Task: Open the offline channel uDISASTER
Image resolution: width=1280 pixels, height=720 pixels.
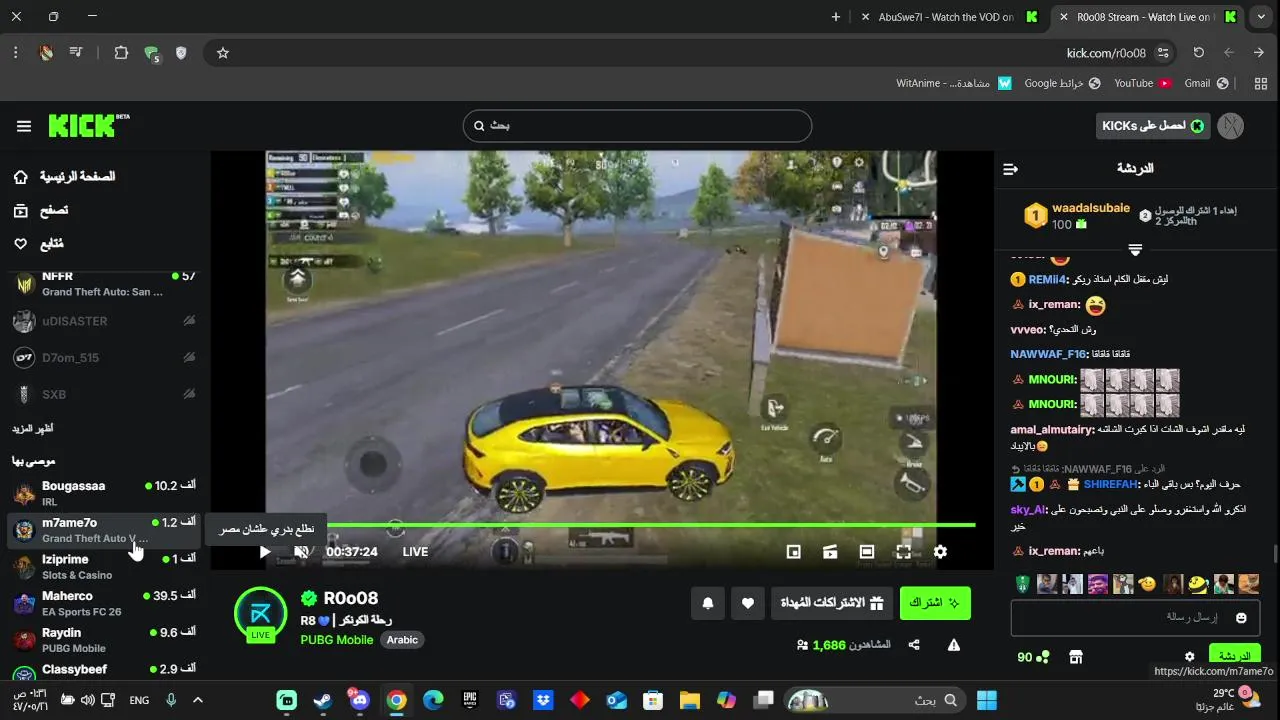Action: click(104, 321)
